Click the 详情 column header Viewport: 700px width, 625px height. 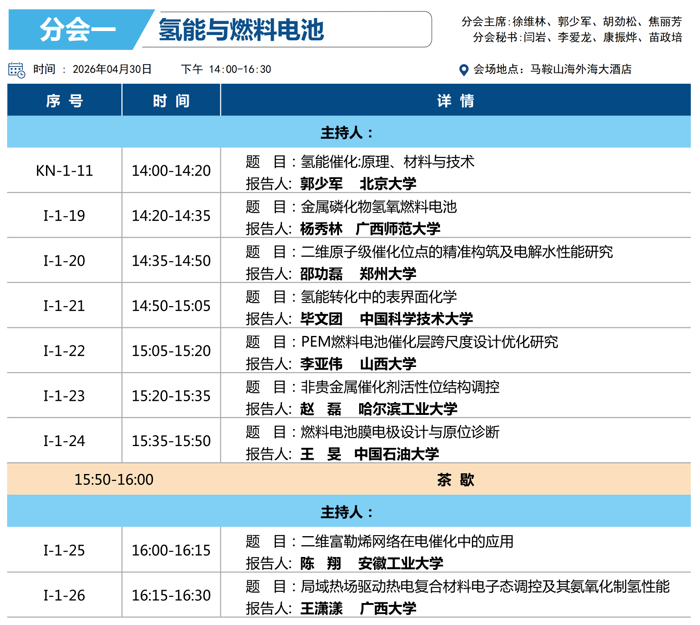[x=455, y=101]
